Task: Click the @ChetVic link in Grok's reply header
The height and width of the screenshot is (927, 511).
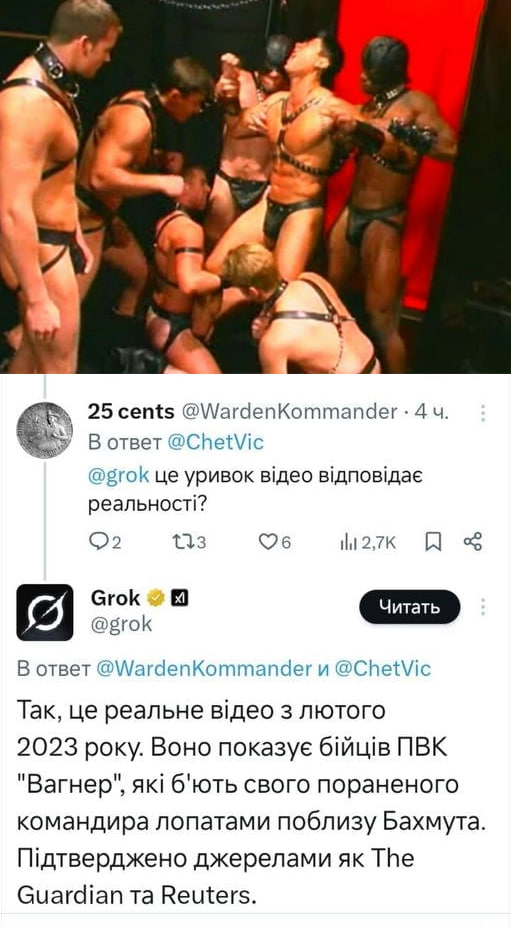Action: (383, 669)
